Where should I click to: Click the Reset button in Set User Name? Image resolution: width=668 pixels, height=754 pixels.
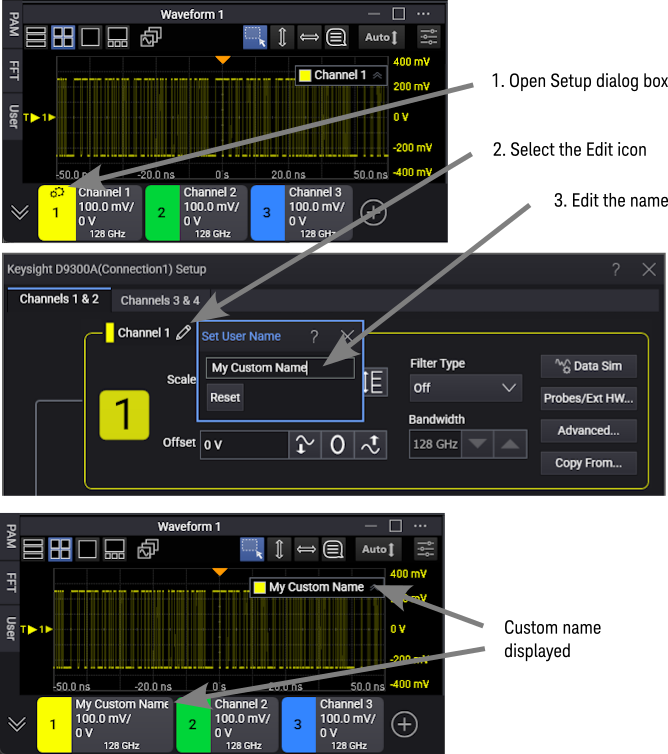[225, 397]
